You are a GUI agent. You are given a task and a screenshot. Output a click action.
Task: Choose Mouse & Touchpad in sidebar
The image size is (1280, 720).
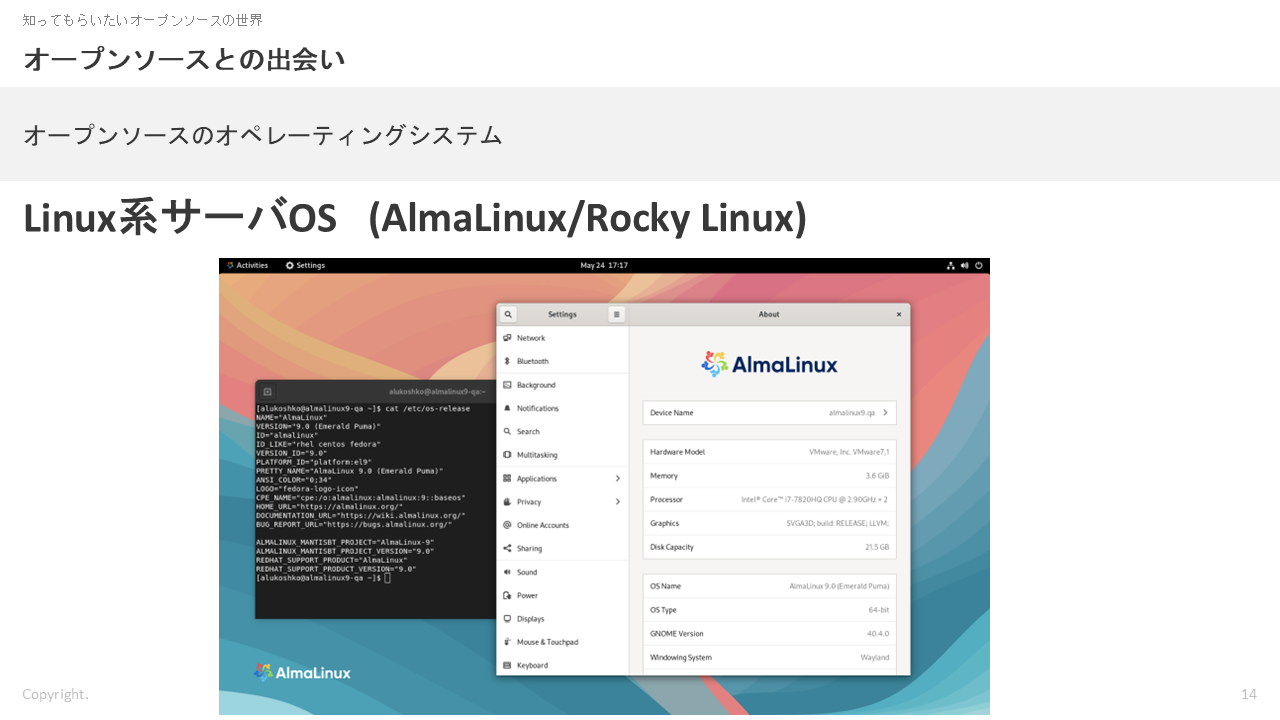(x=547, y=642)
